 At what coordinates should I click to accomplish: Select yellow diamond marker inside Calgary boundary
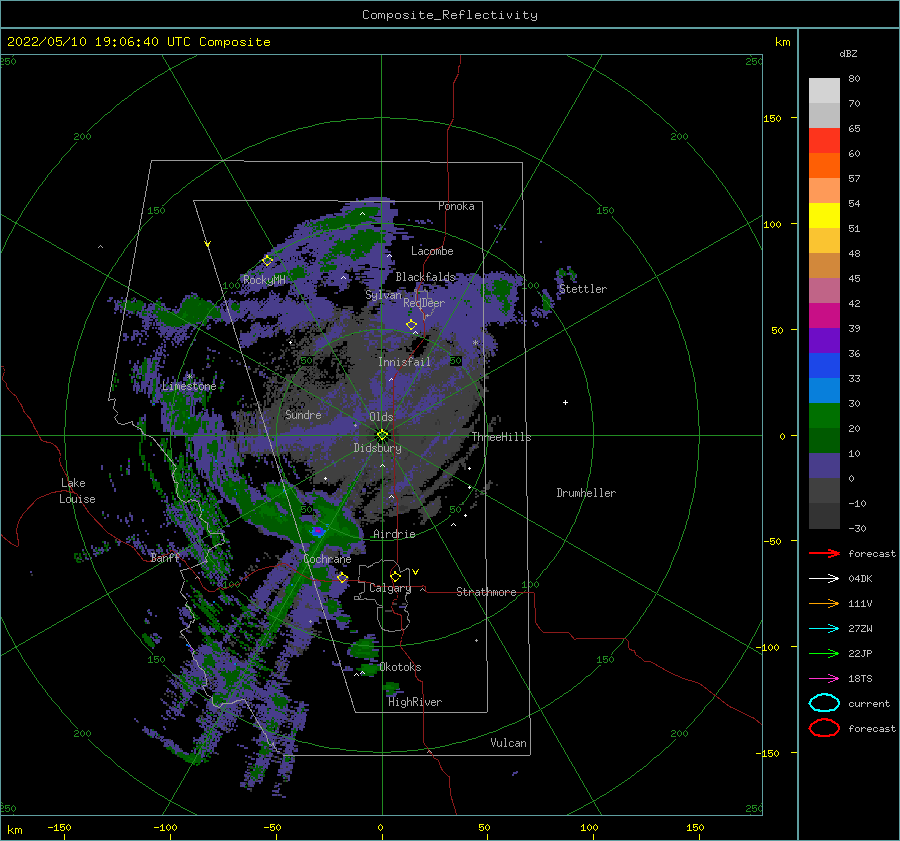click(395, 576)
